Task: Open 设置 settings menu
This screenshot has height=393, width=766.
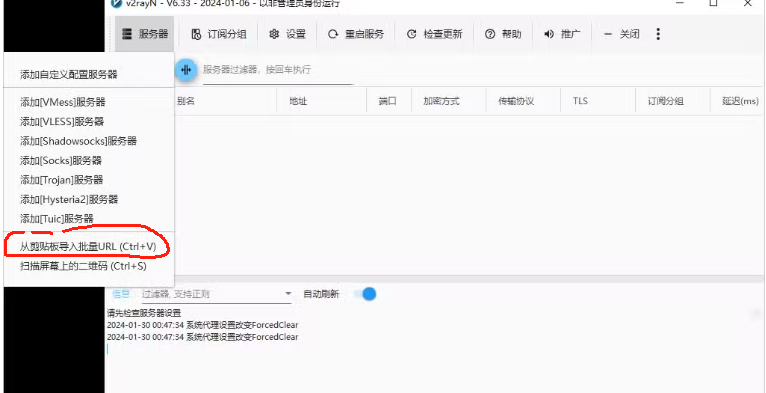Action: (x=288, y=34)
